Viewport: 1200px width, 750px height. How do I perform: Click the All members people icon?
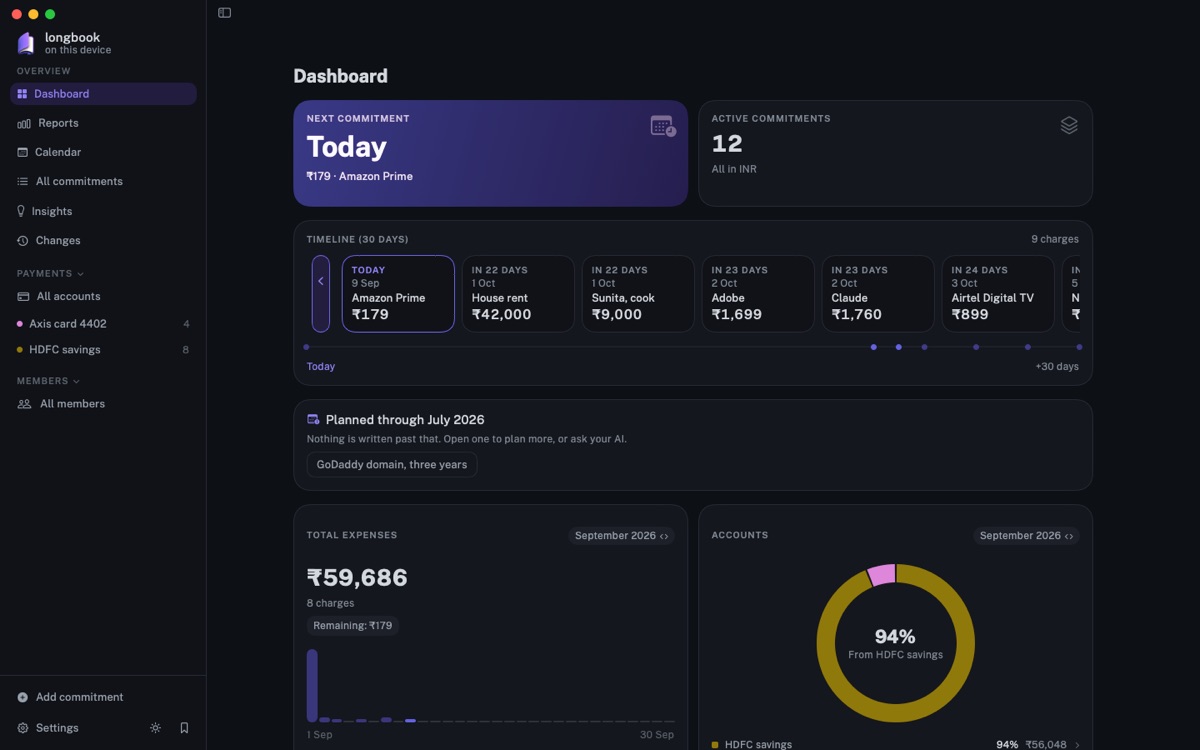[24, 404]
